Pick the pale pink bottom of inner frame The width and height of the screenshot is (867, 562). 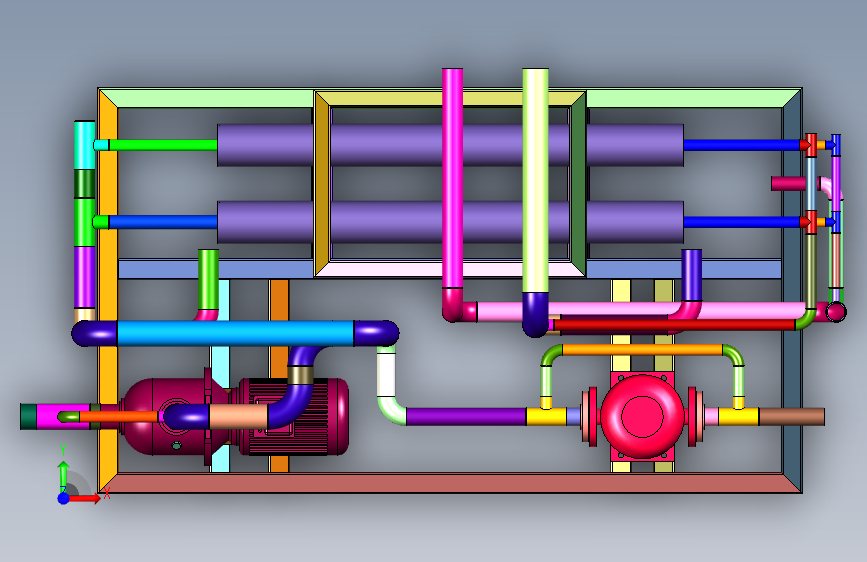point(387,269)
